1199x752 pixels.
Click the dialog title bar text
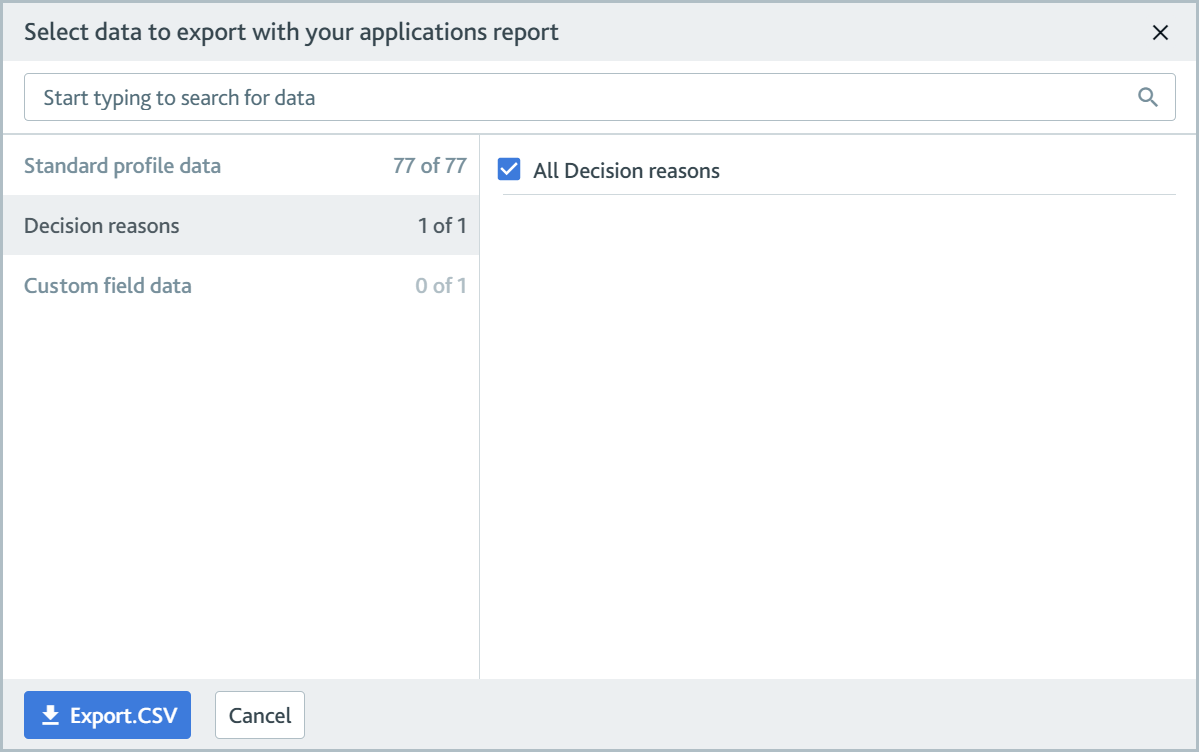288,32
